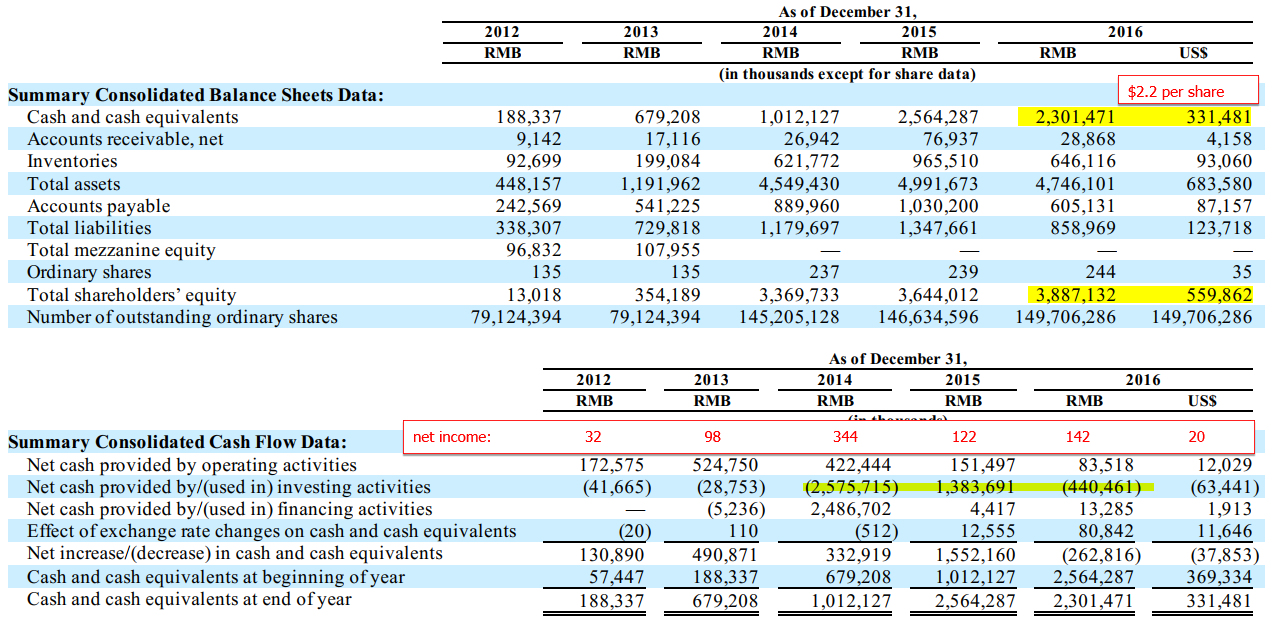Select the 'net income:' annotation label
The image size is (1270, 619).
coord(452,436)
